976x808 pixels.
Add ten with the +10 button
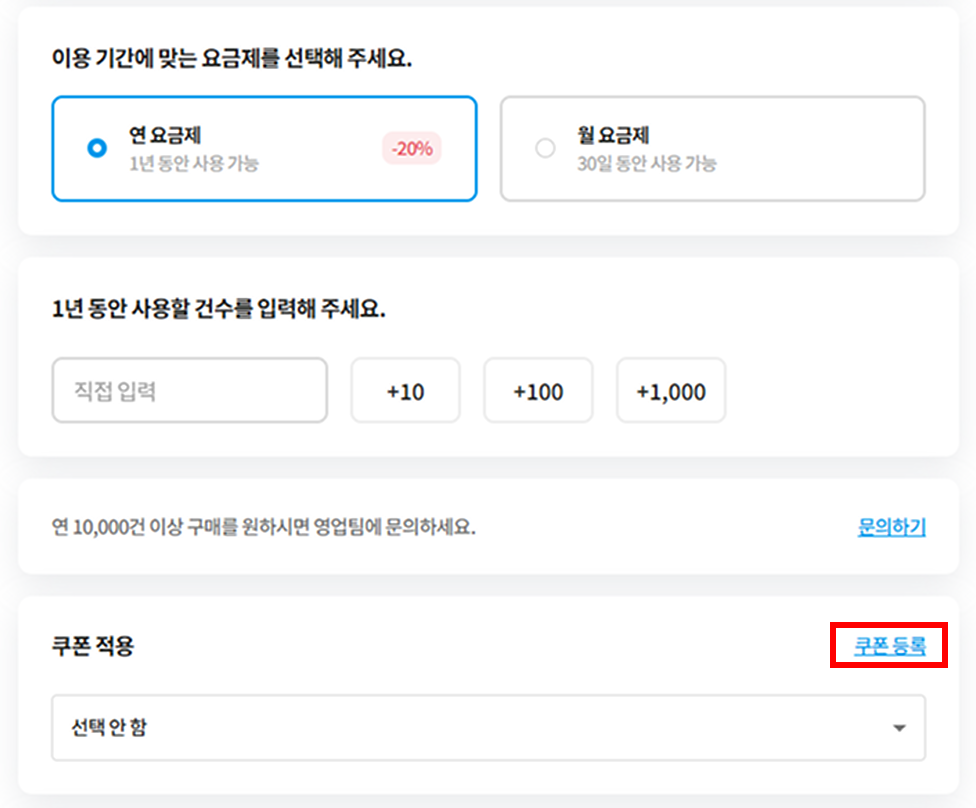point(405,391)
